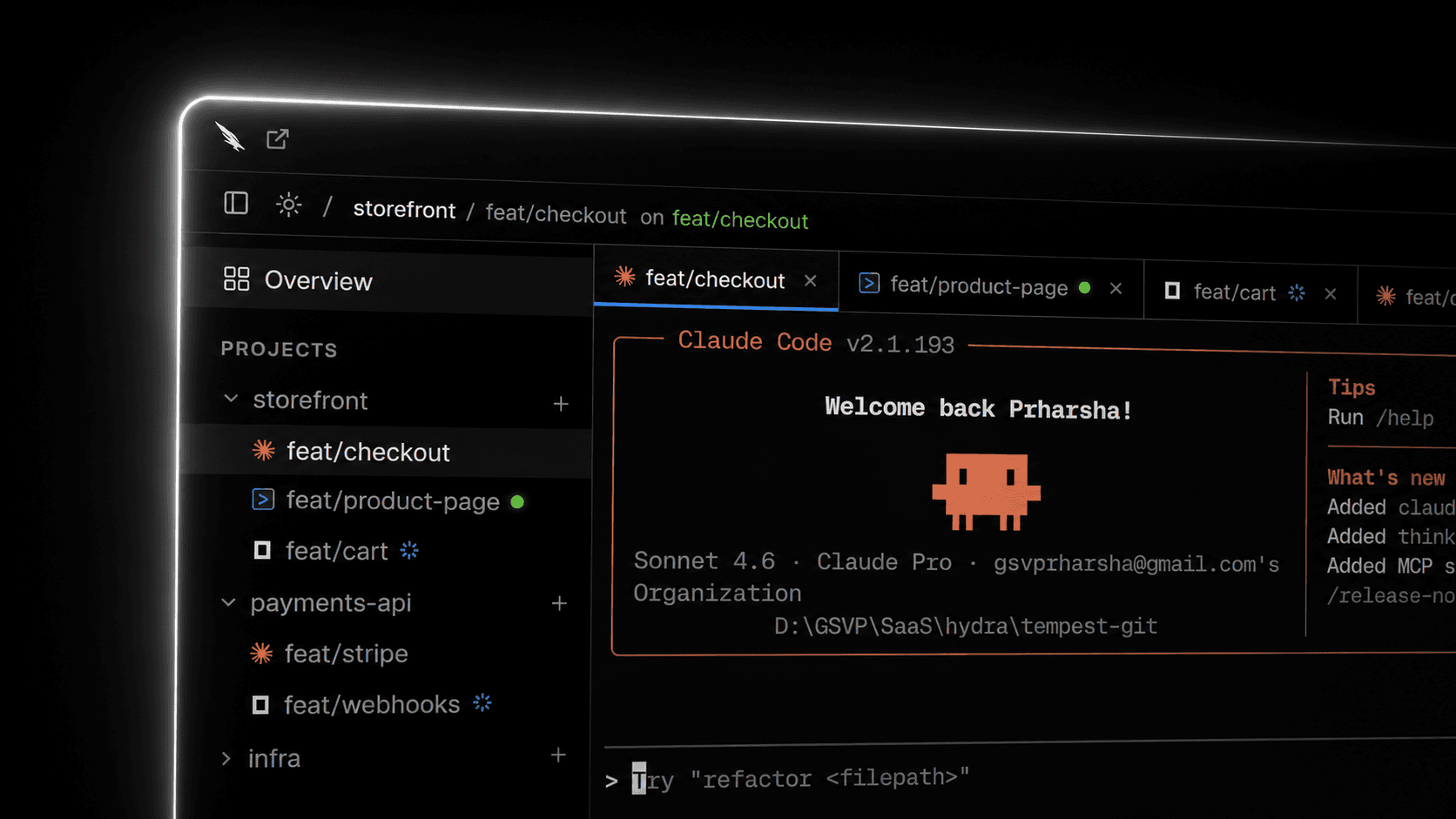Click the terminal icon beside sidebar feat/product-page
The width and height of the screenshot is (1456, 819).
(x=263, y=499)
